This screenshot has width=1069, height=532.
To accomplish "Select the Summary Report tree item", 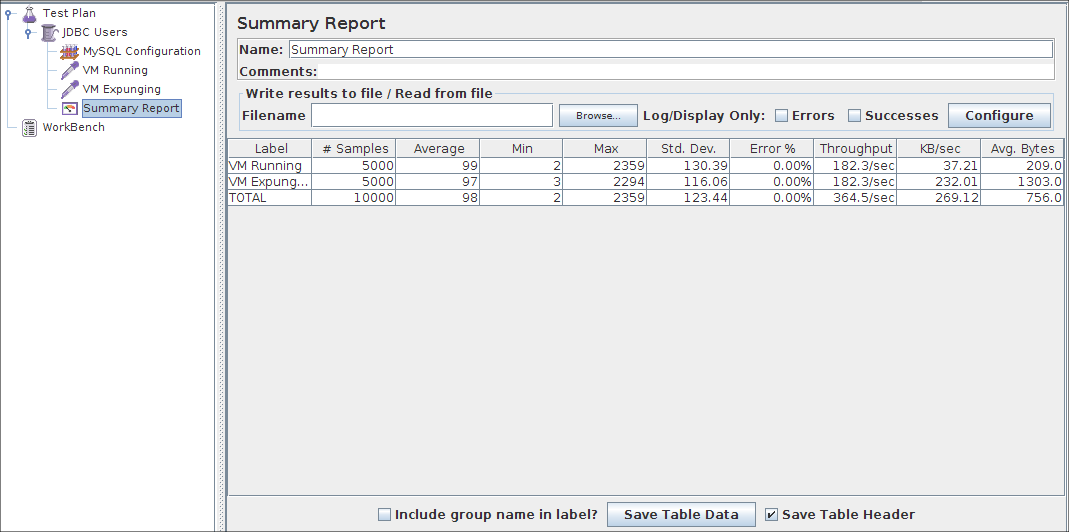I will 131,108.
